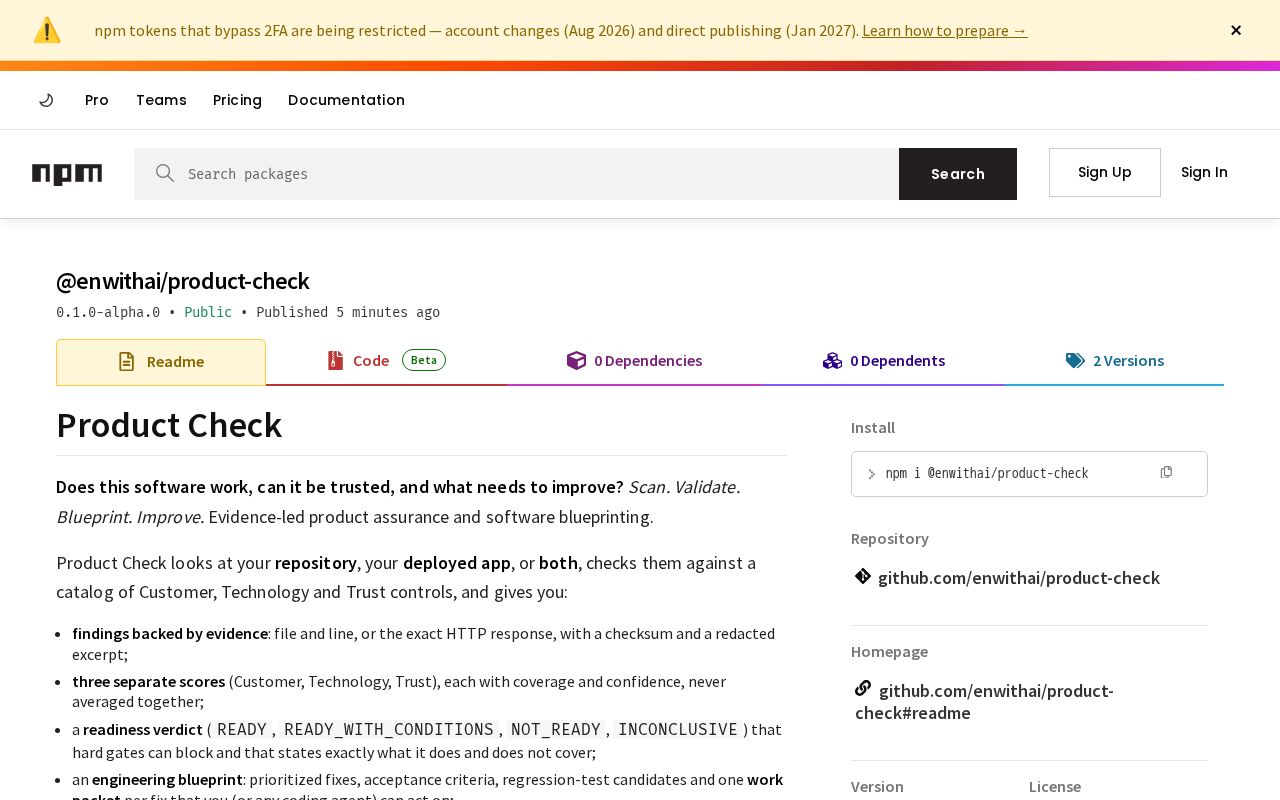Click the INCONCLUSIVE code label
This screenshot has height=800, width=1280.
[x=678, y=730]
